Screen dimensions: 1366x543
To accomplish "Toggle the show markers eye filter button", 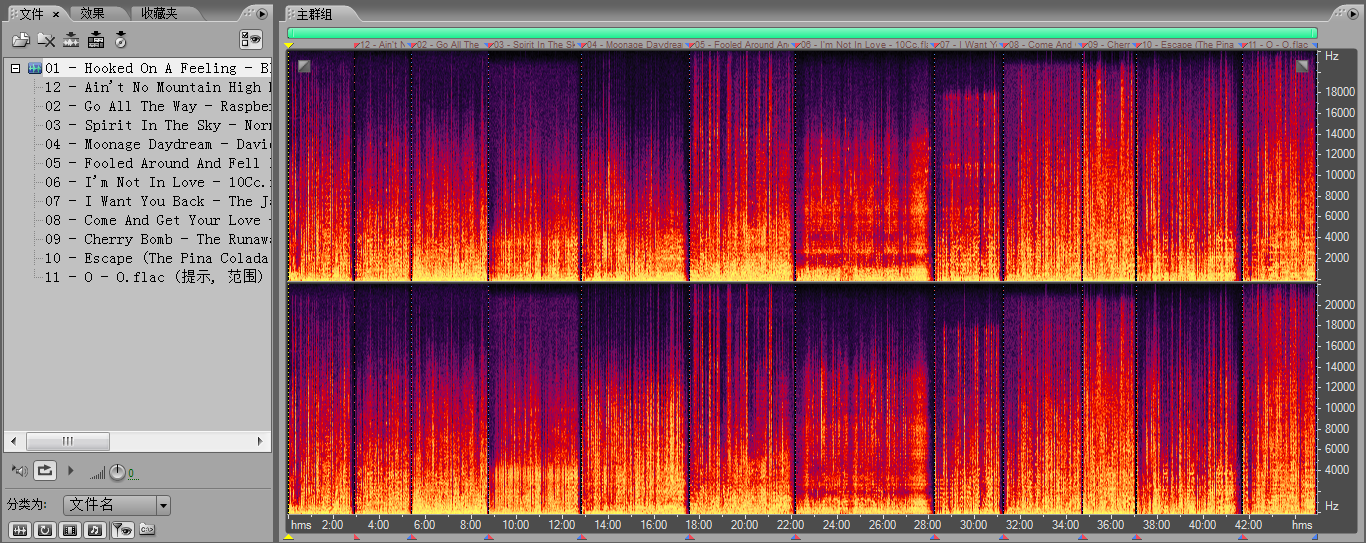I will tap(121, 530).
